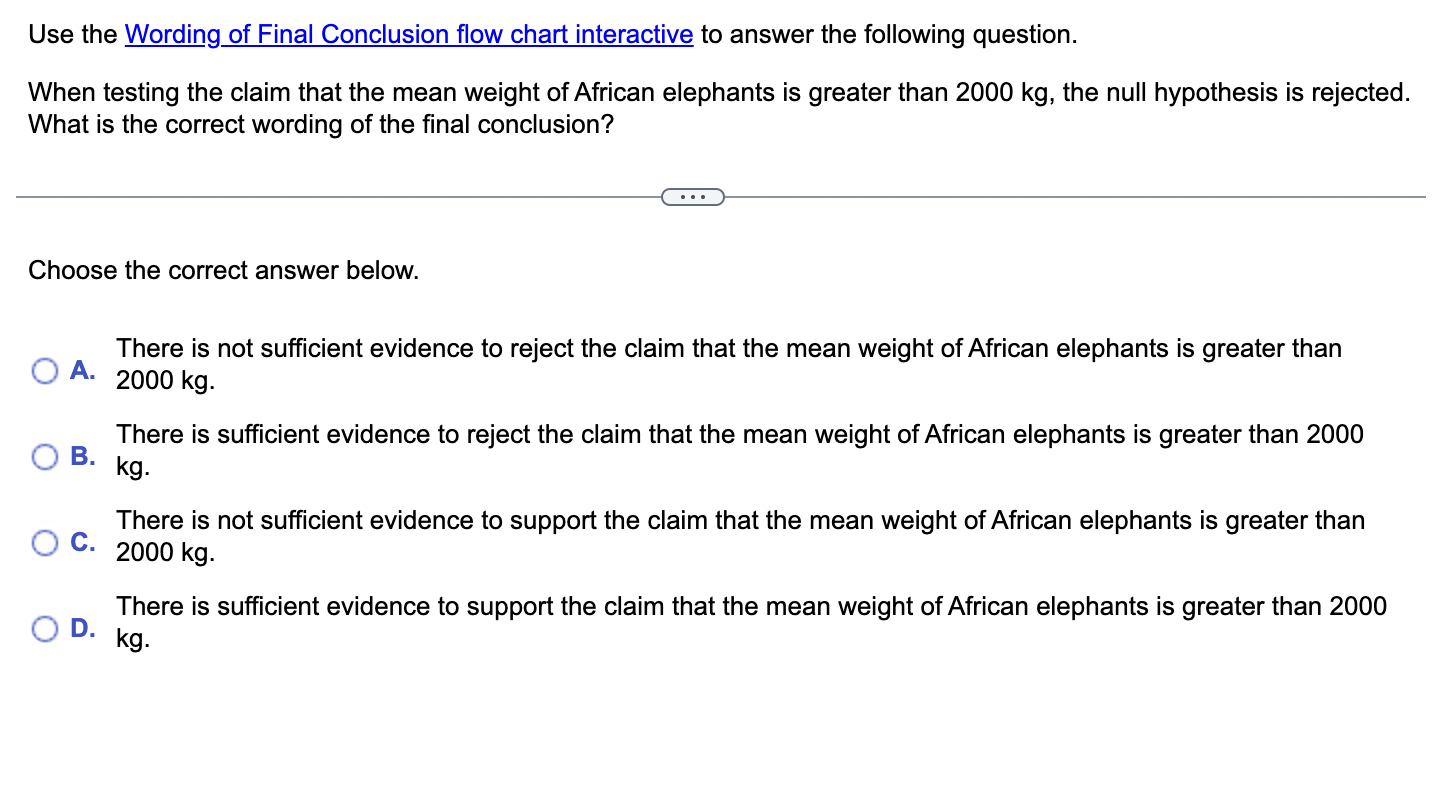Select answer choice A radio button

(44, 370)
